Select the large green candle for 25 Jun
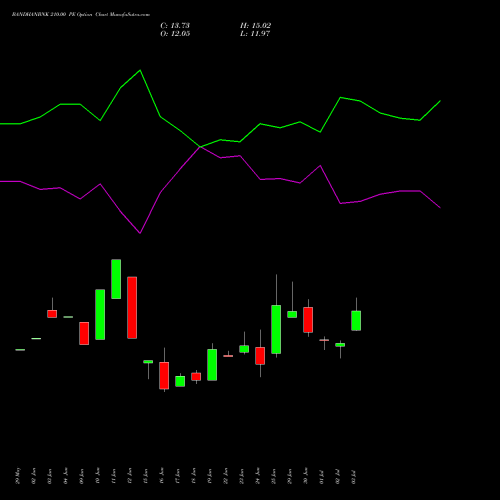Screen dimensions: 500x500 pos(276,329)
